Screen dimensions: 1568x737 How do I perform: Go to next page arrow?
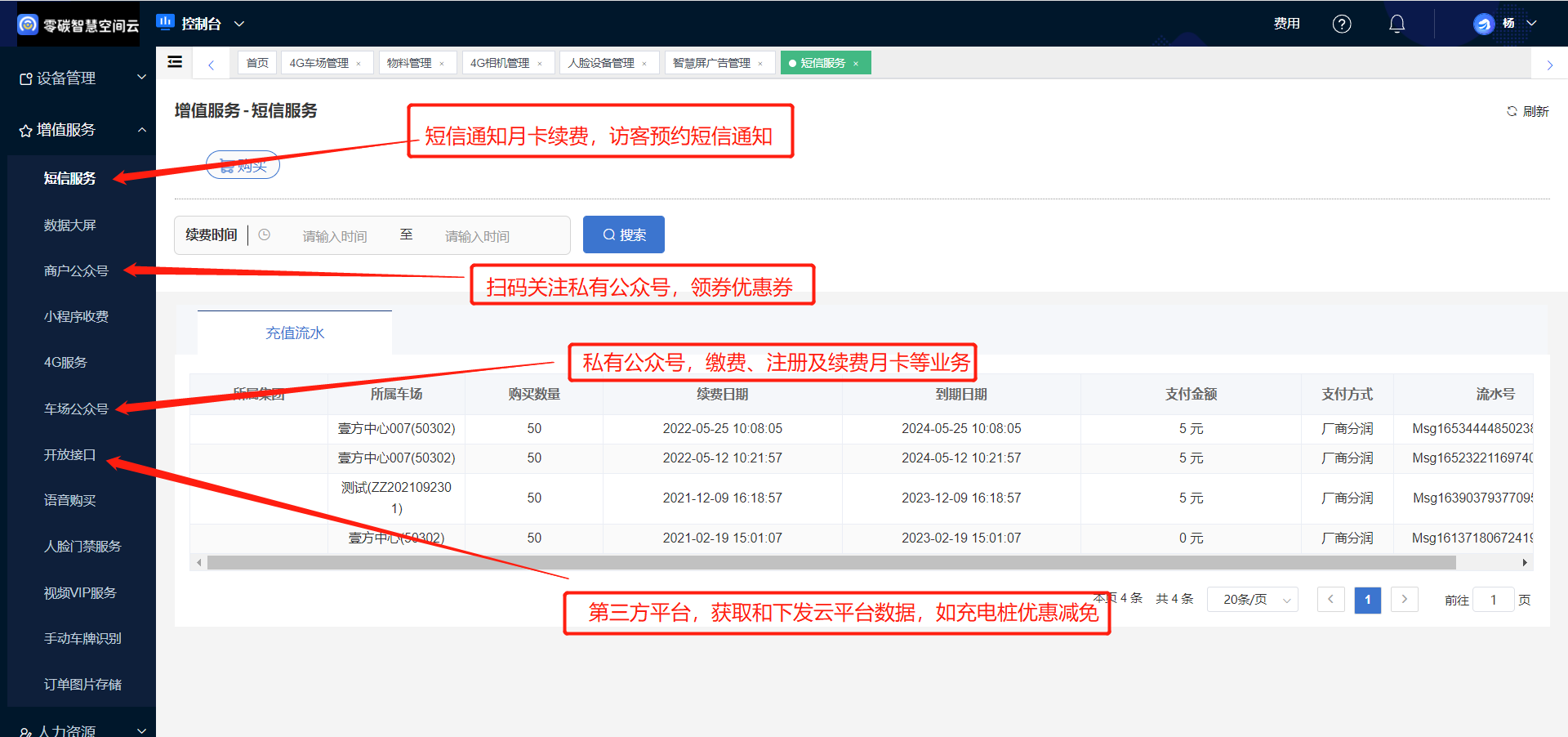1405,600
